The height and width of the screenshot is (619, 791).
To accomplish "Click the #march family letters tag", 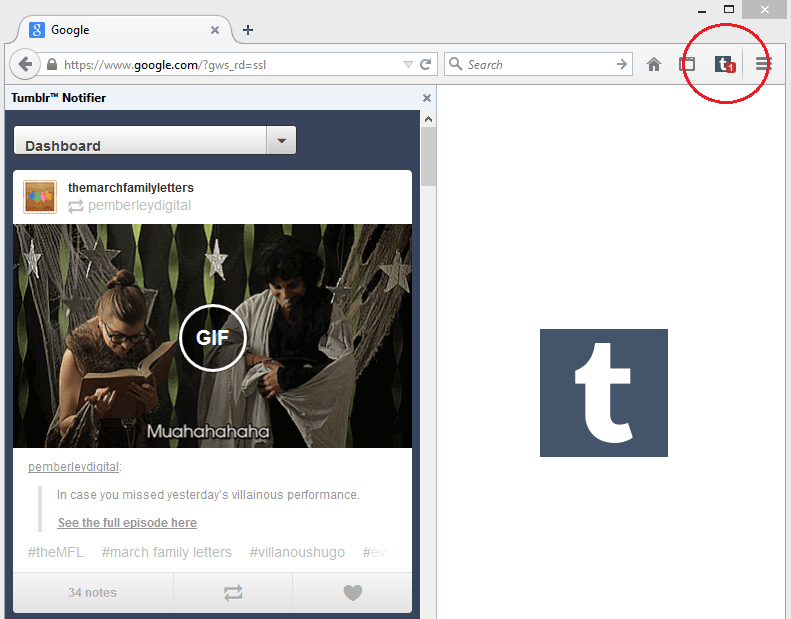I will click(x=166, y=552).
